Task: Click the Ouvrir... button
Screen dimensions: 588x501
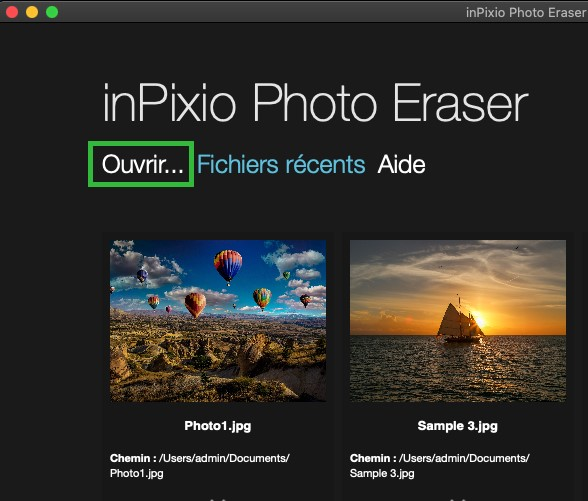Action: [x=142, y=164]
